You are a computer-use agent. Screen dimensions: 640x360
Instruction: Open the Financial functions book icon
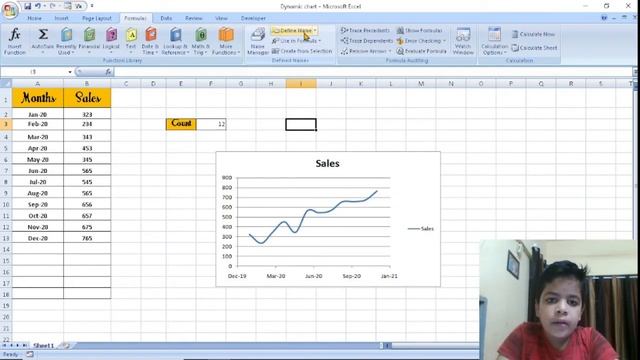89,35
